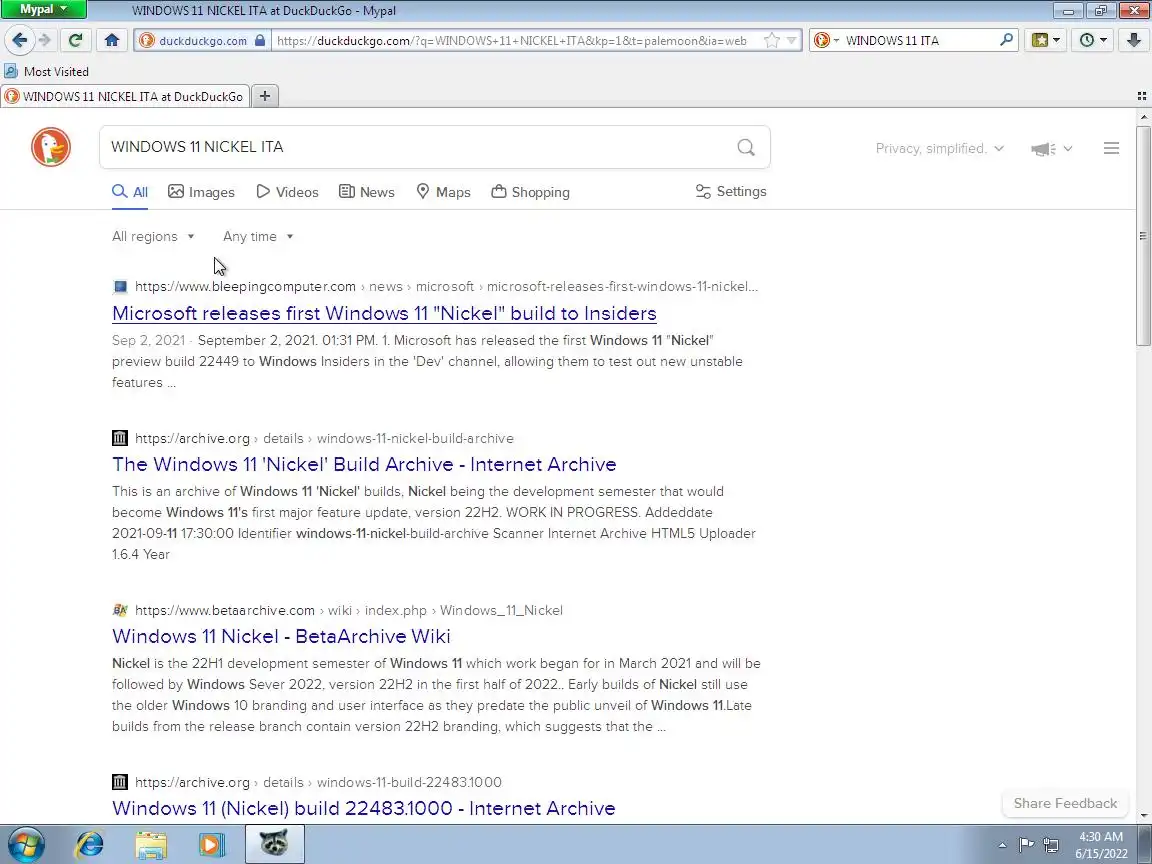1152x864 pixels.
Task: Switch to Images results
Action: [201, 192]
